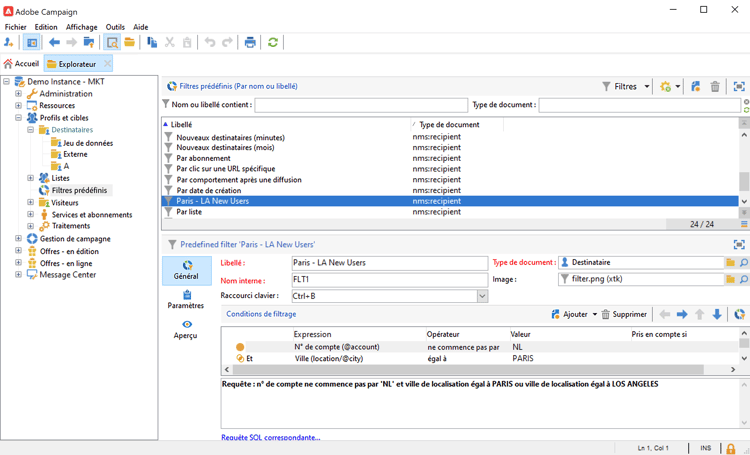
Task: Click the lock icon in status bar
Action: 730,449
